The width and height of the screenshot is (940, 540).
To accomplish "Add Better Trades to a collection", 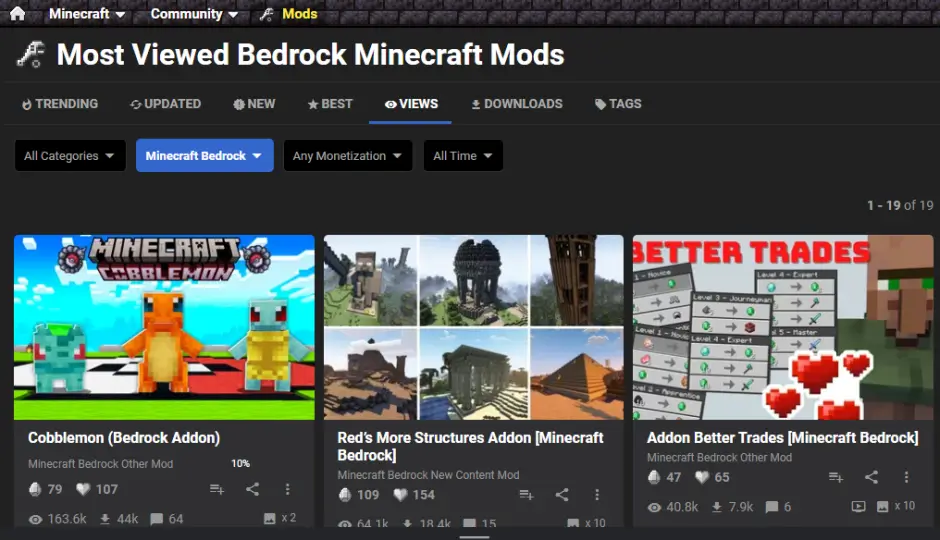I will (x=836, y=477).
